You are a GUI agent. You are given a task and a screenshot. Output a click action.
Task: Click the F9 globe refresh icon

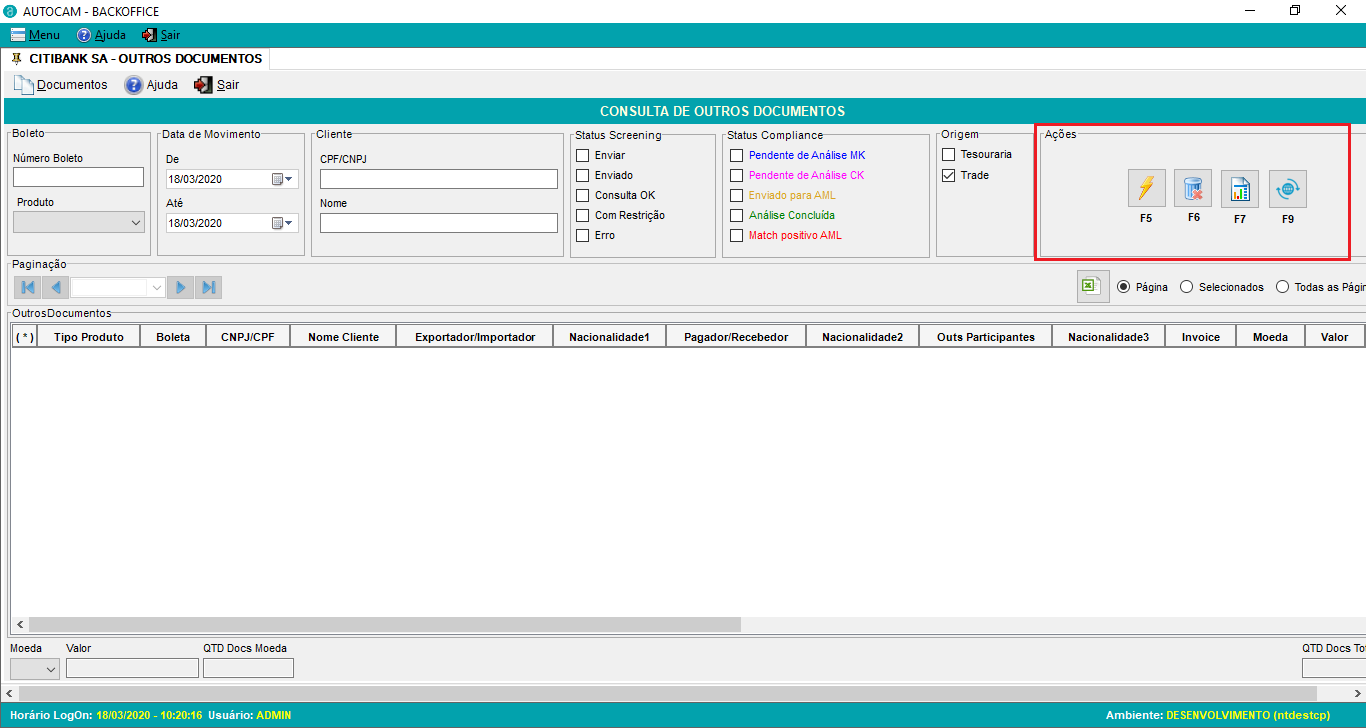click(1288, 189)
